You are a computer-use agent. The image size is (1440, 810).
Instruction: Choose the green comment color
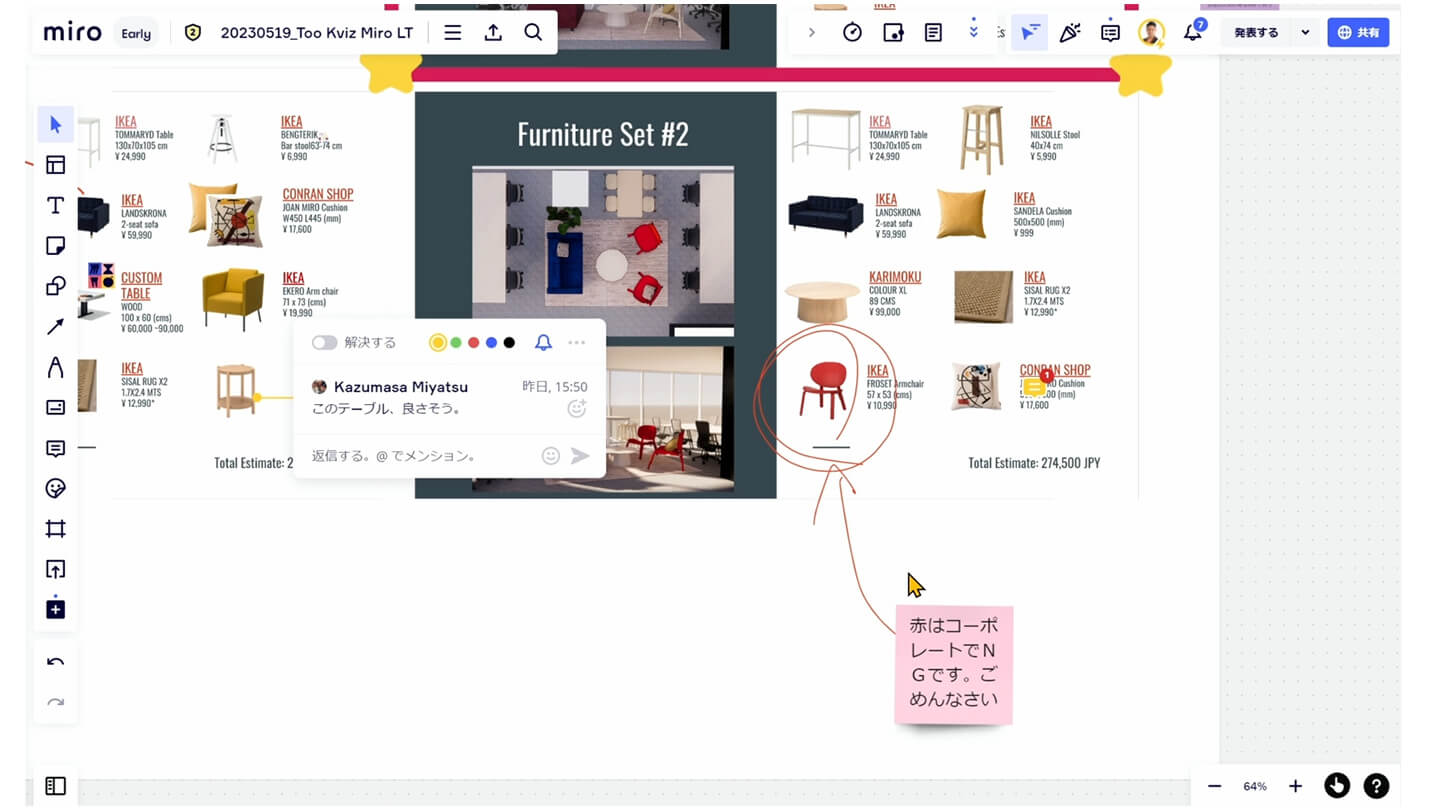click(x=456, y=343)
